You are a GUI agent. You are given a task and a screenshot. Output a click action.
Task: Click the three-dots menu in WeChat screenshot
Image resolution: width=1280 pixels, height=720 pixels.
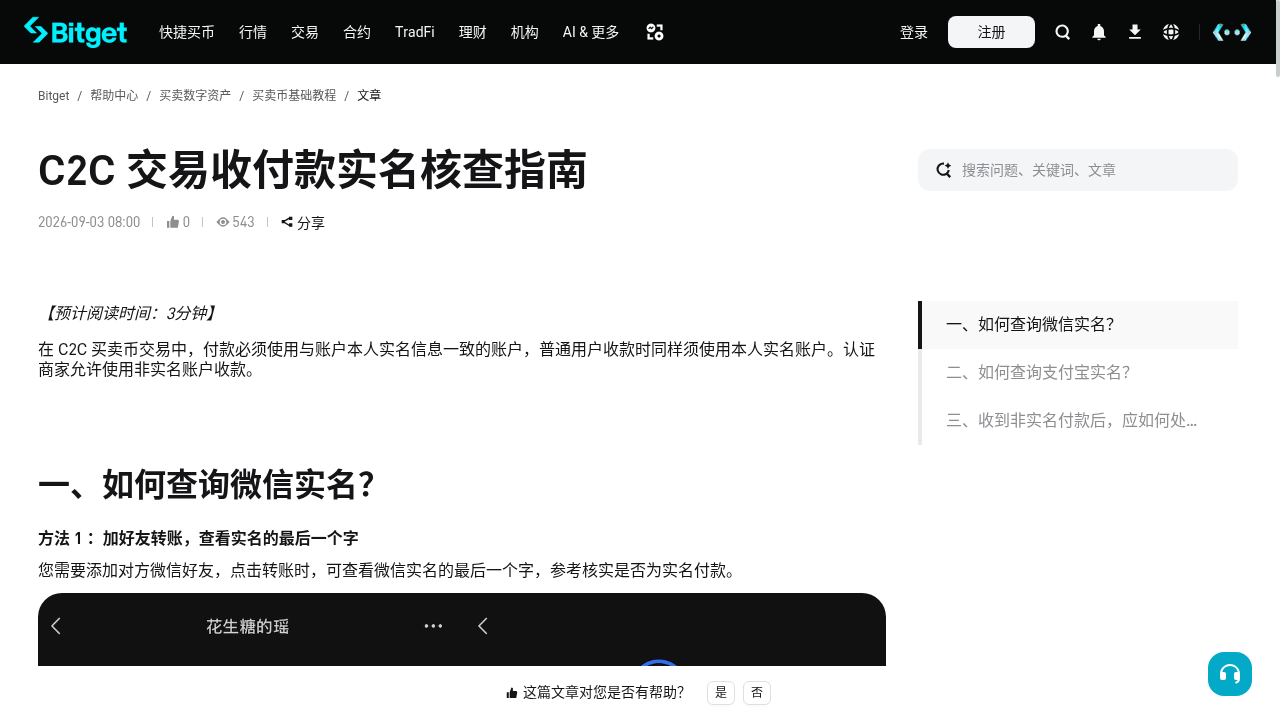(x=433, y=626)
